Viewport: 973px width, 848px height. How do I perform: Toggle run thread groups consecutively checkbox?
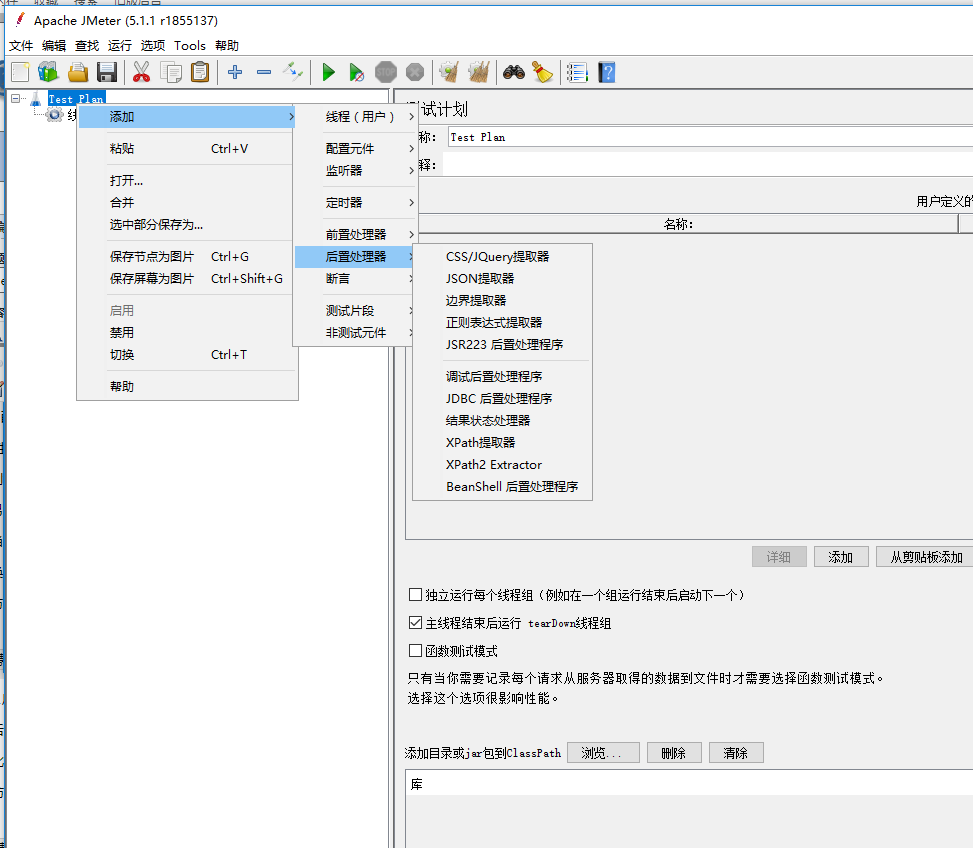pyautogui.click(x=415, y=594)
